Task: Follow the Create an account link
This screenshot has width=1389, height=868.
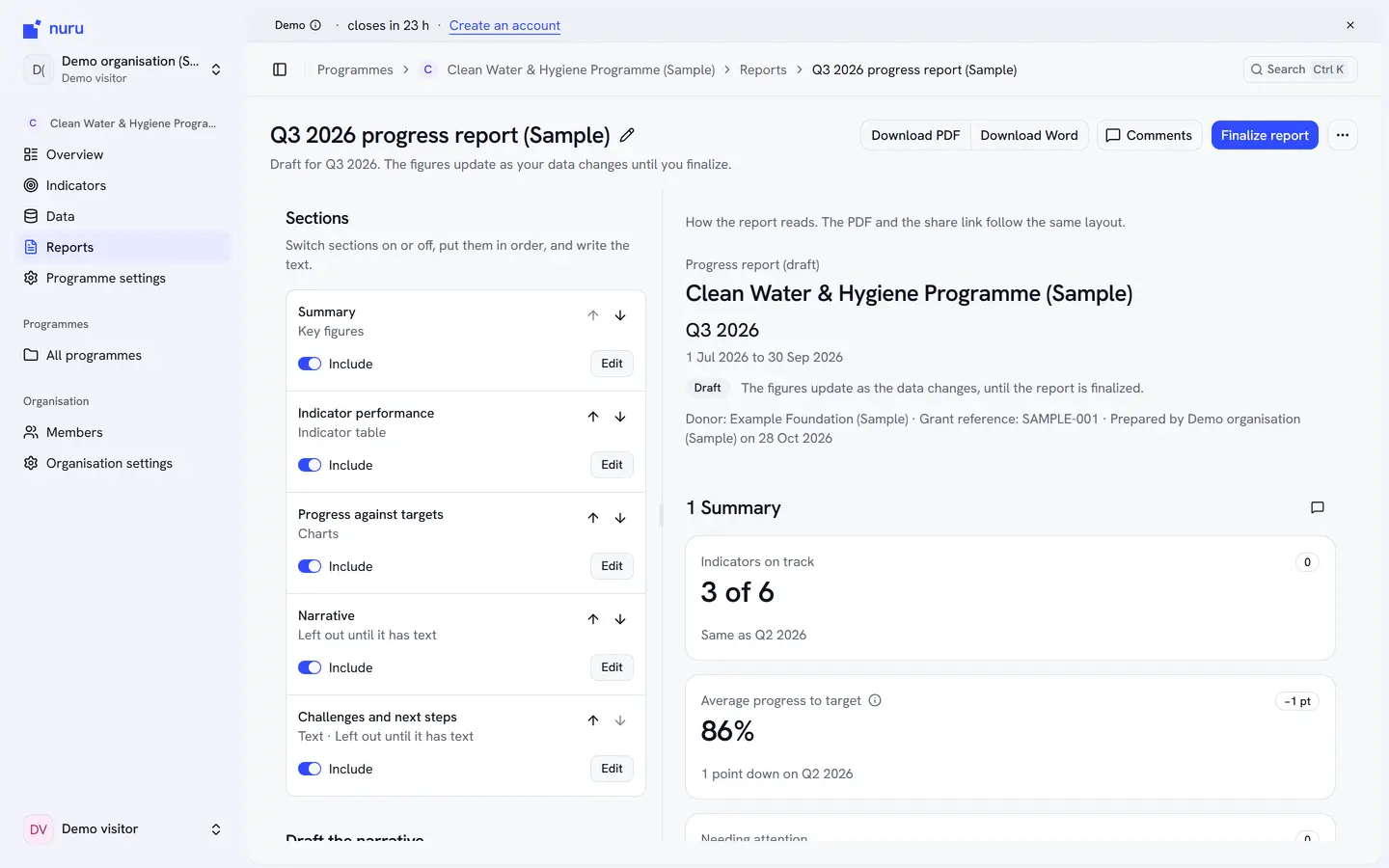Action: (504, 25)
